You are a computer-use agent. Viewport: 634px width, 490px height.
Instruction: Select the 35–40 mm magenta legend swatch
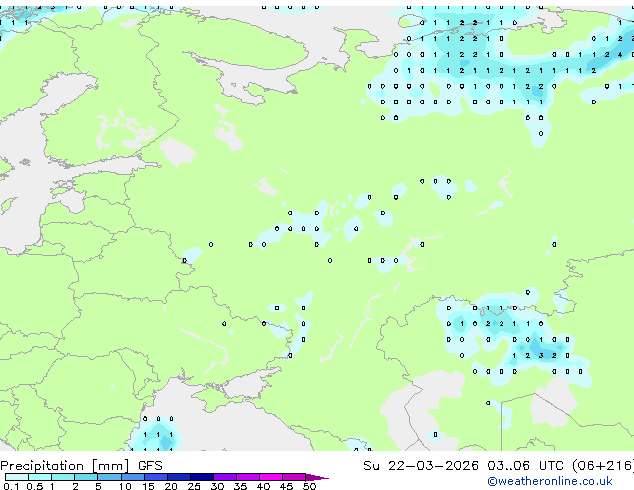pyautogui.click(x=248, y=477)
